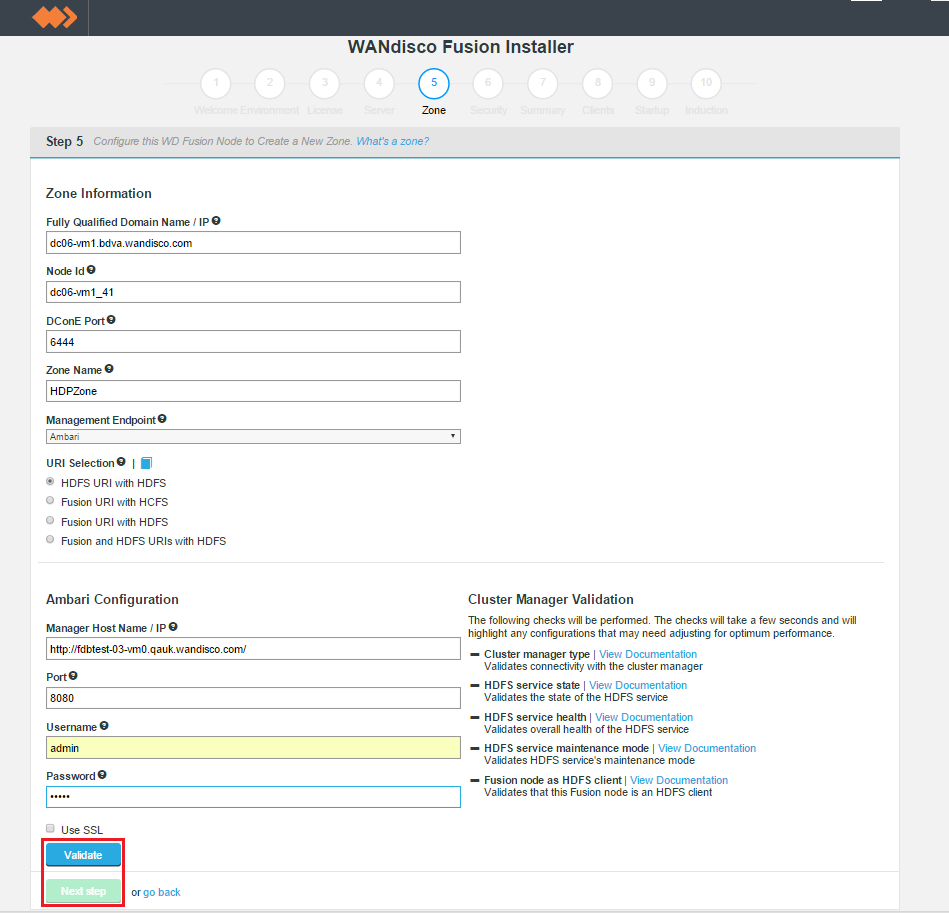Viewport: 949px width, 913px height.
Task: Open help icon next to Username
Action: (104, 725)
